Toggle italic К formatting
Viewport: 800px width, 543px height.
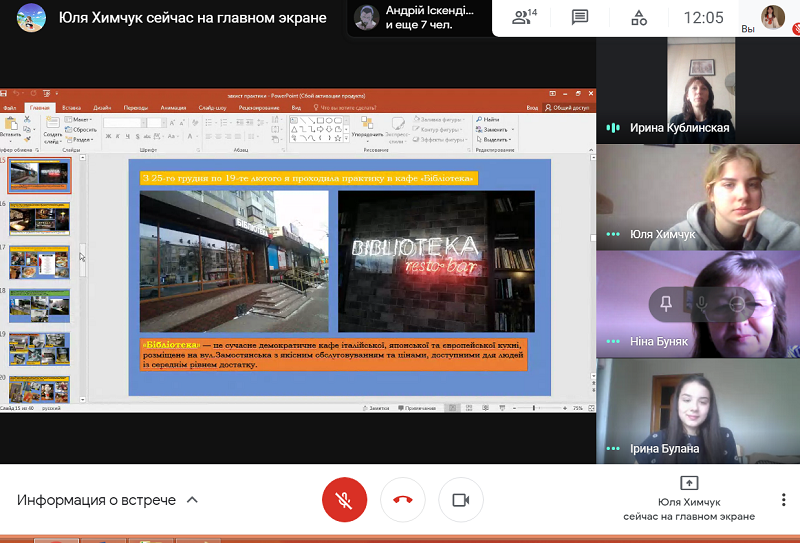(x=117, y=136)
